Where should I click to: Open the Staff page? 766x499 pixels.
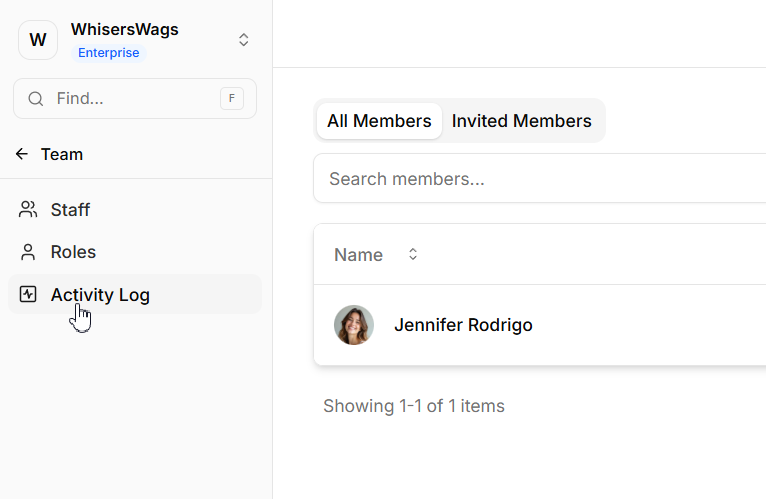pyautogui.click(x=71, y=210)
